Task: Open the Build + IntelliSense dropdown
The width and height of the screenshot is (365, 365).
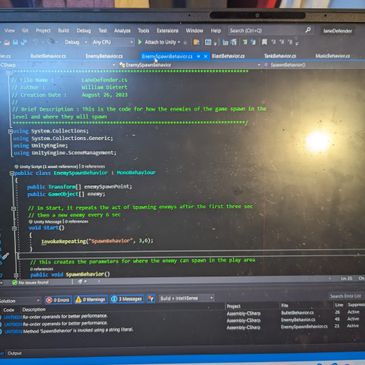Action: pos(186,298)
